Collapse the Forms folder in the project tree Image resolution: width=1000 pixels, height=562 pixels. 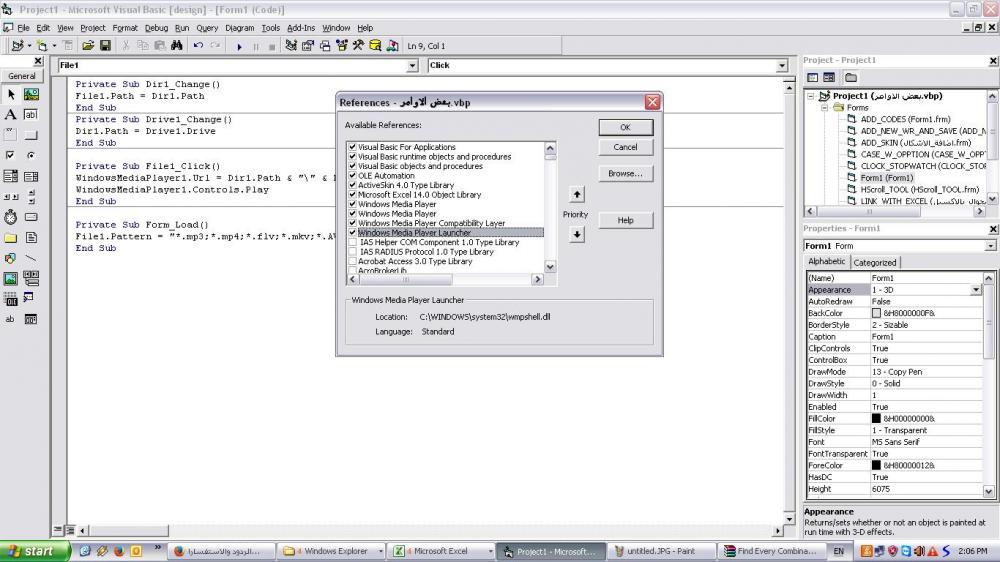[825, 108]
